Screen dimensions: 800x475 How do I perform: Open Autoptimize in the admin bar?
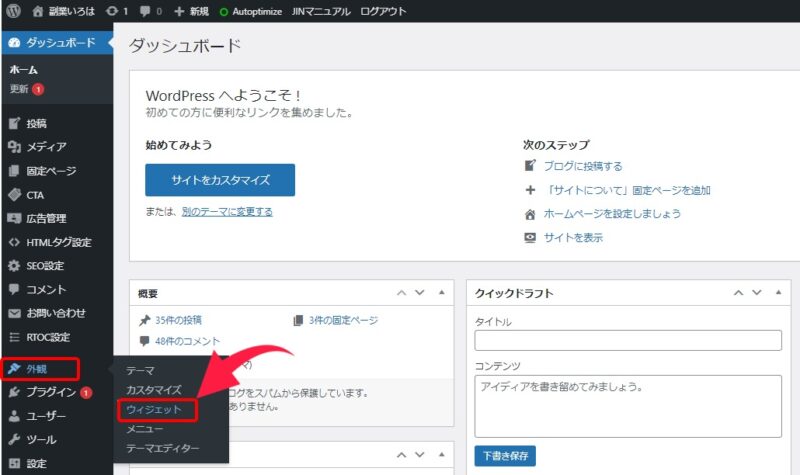point(251,11)
